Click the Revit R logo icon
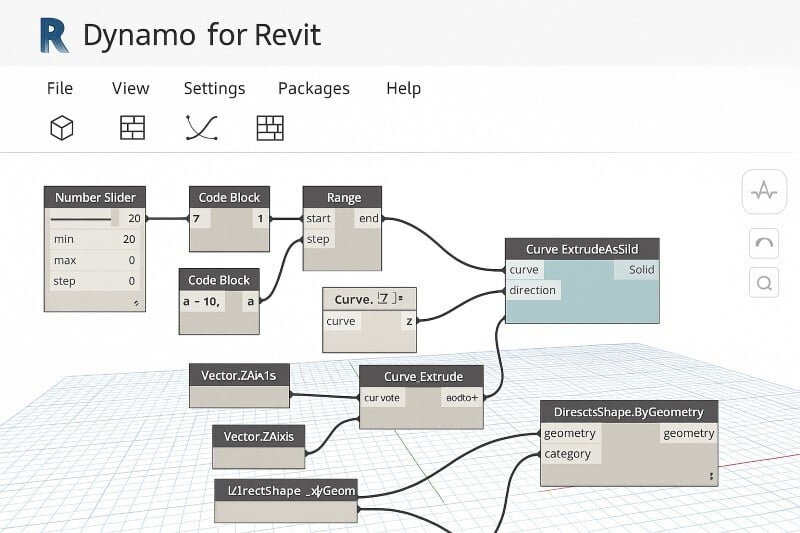This screenshot has height=533, width=800. [x=54, y=35]
